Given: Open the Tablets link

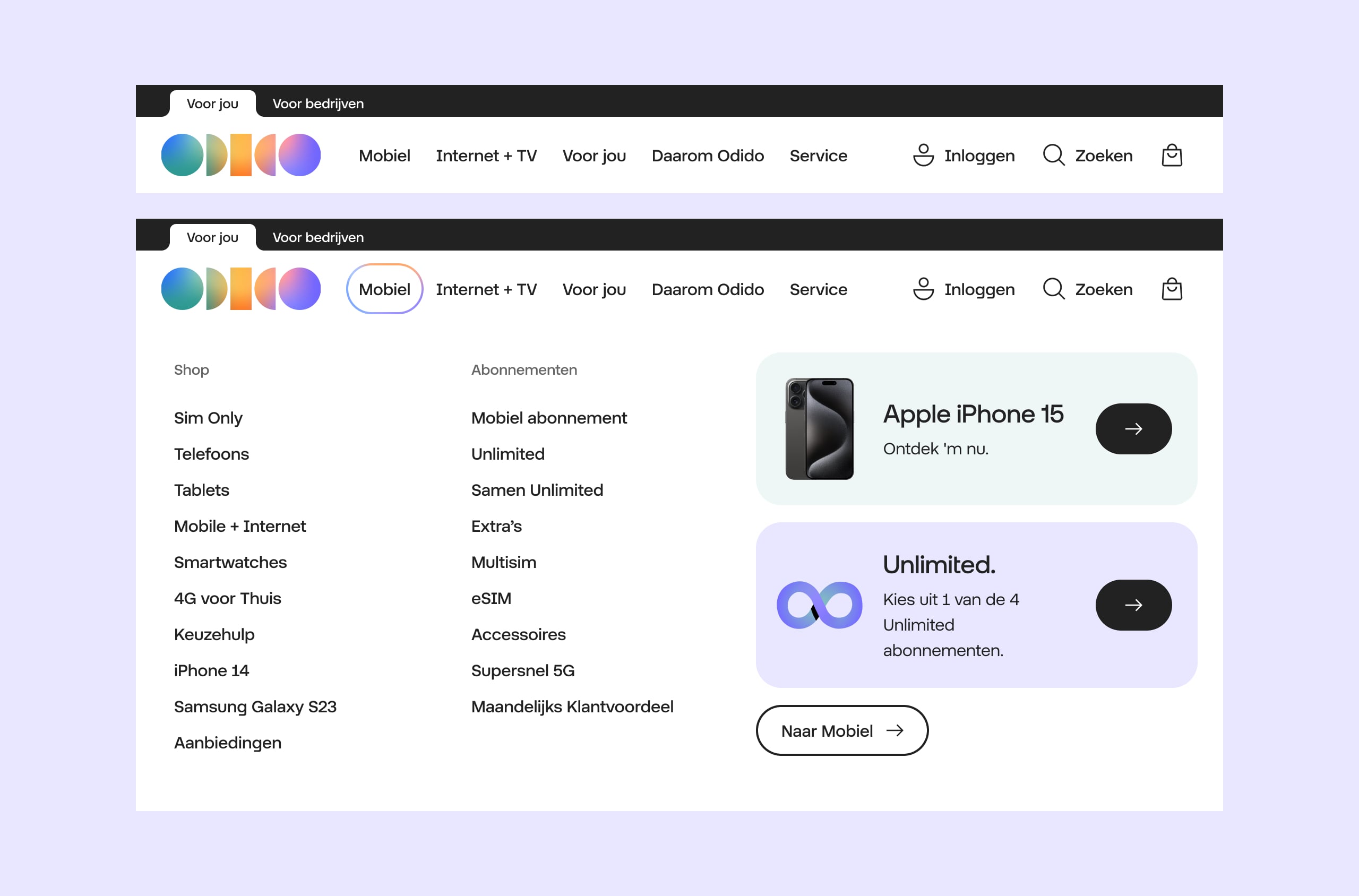Looking at the screenshot, I should pos(202,490).
